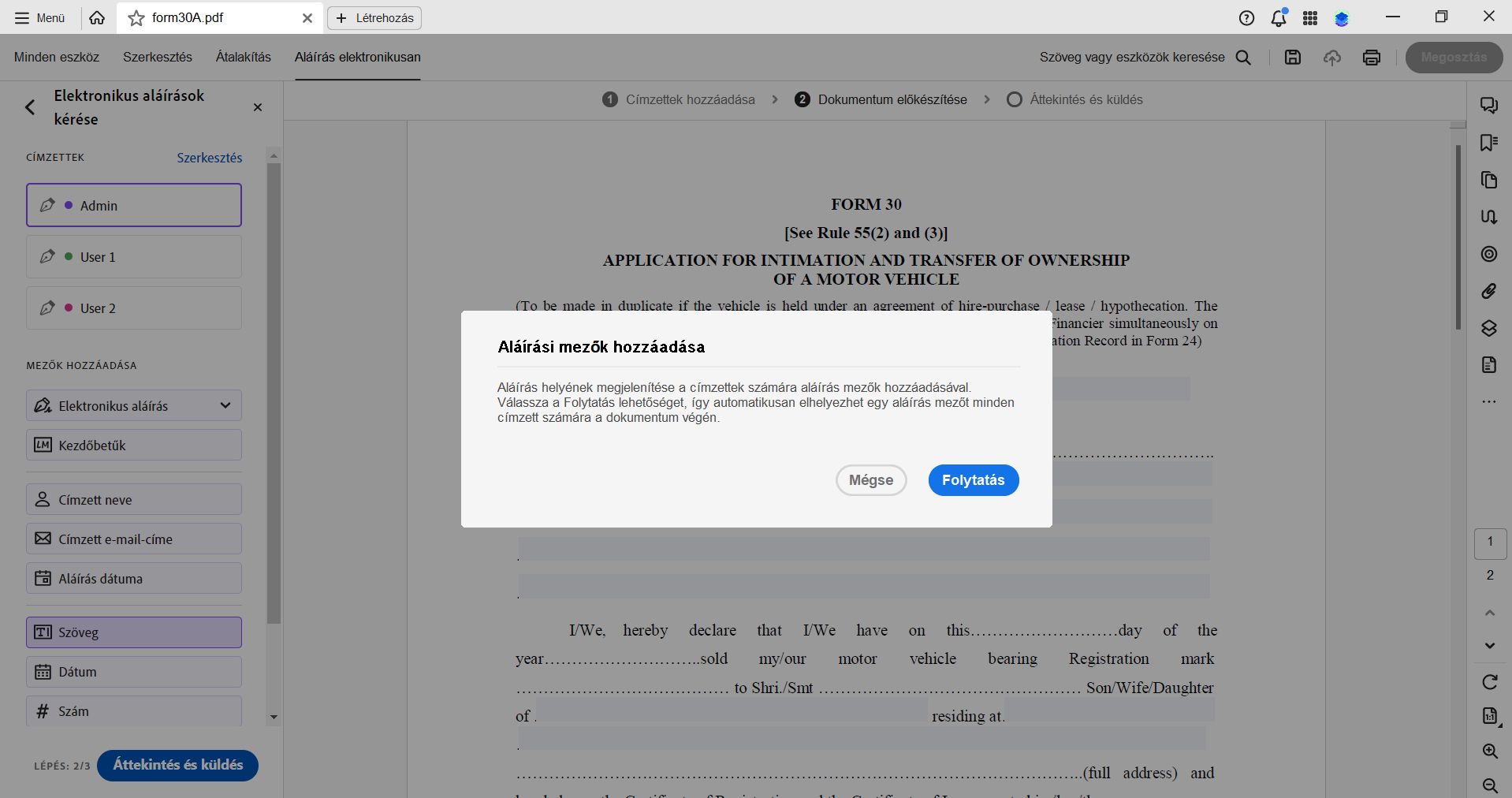Viewport: 1512px width, 798px height.
Task: Open the hamburger Menü
Action: coord(39,17)
